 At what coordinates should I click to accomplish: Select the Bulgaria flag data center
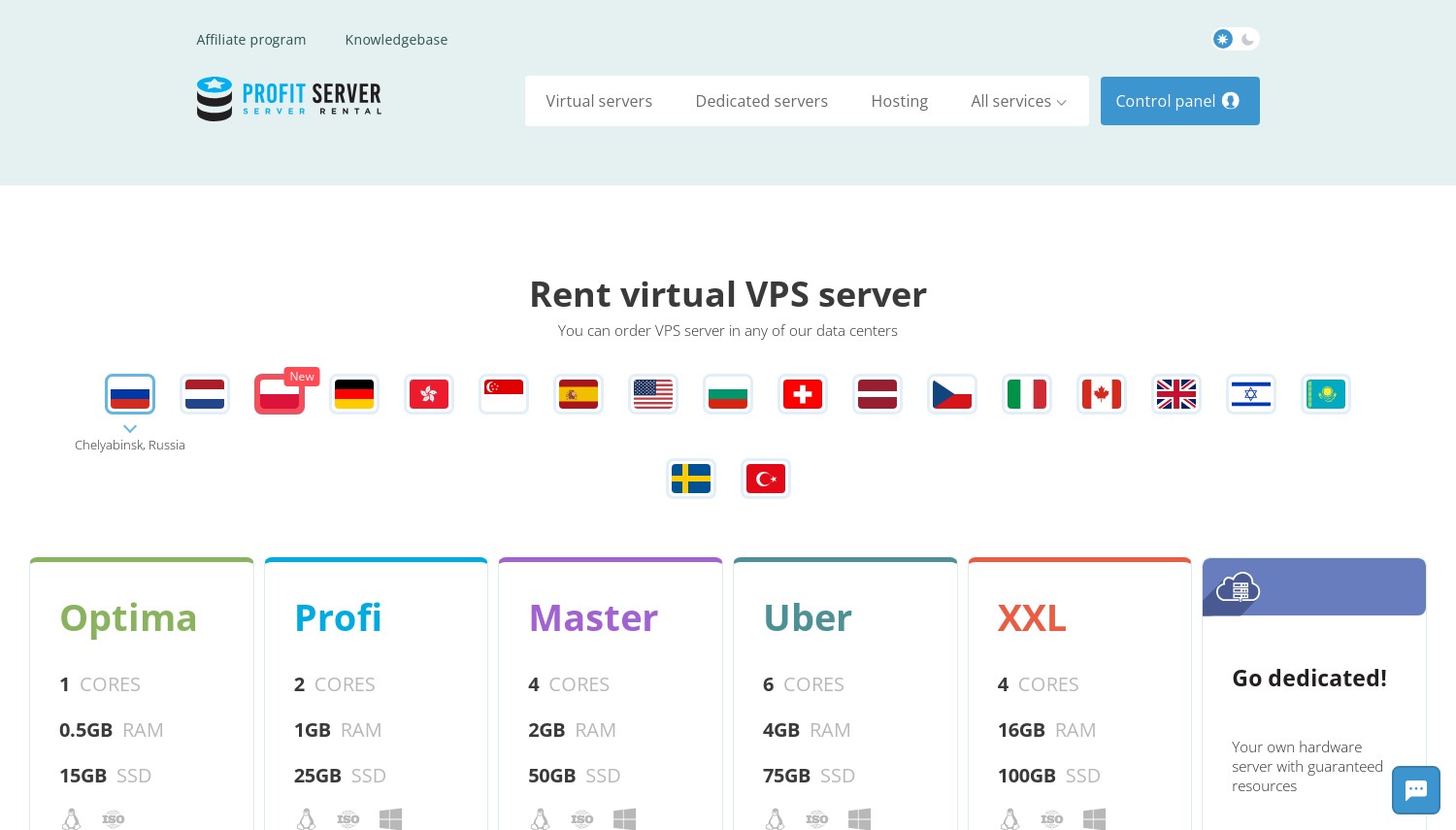pos(728,394)
